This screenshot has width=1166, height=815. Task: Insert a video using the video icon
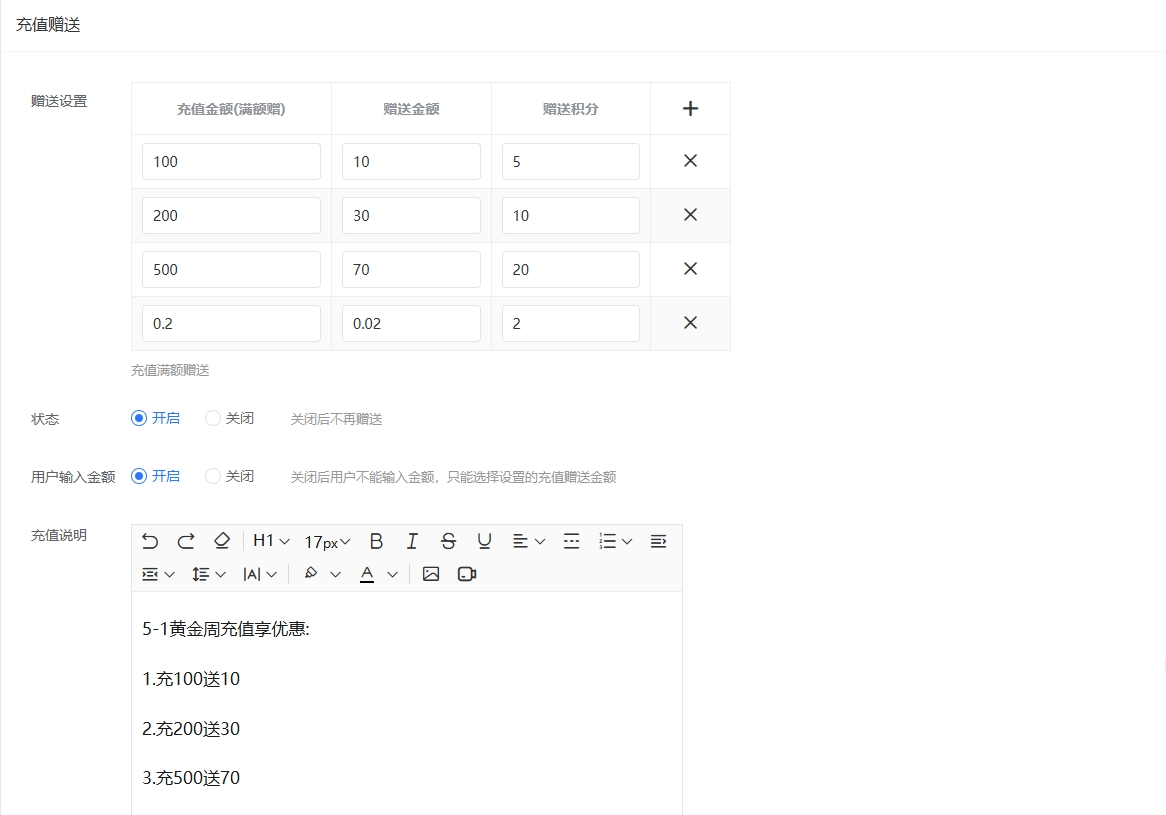(467, 574)
